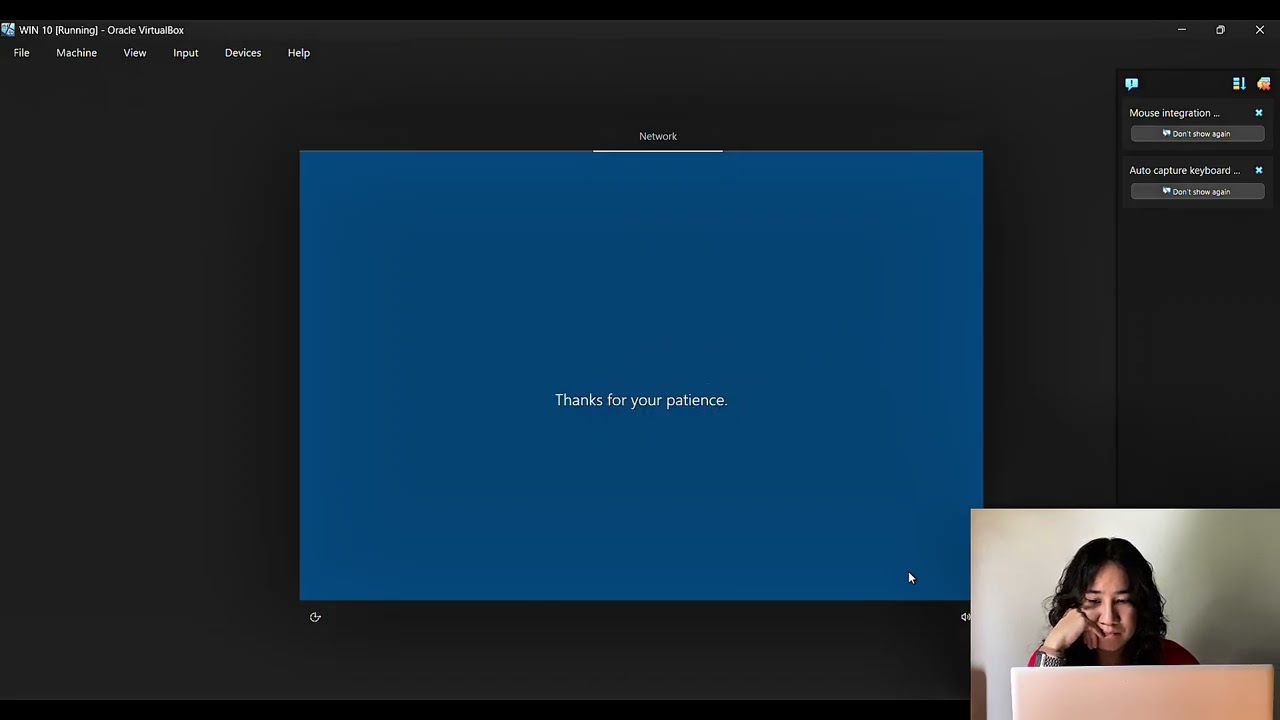Image resolution: width=1280 pixels, height=720 pixels.
Task: Open the File menu
Action: coord(21,53)
